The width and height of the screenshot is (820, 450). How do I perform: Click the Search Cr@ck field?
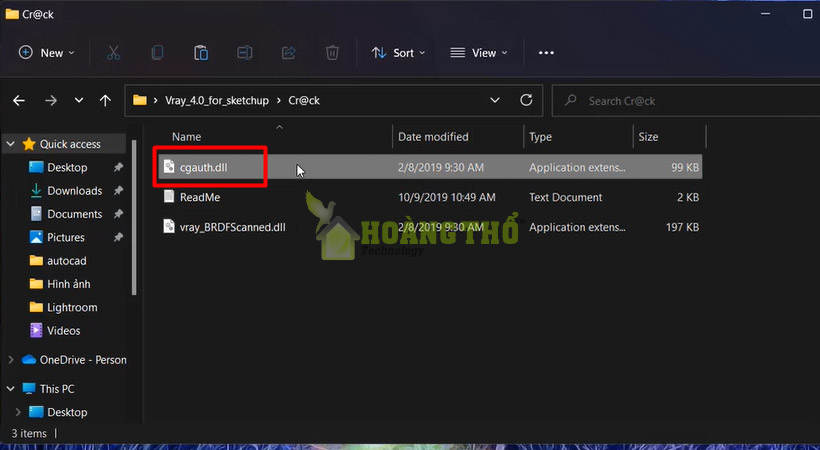tap(686, 100)
